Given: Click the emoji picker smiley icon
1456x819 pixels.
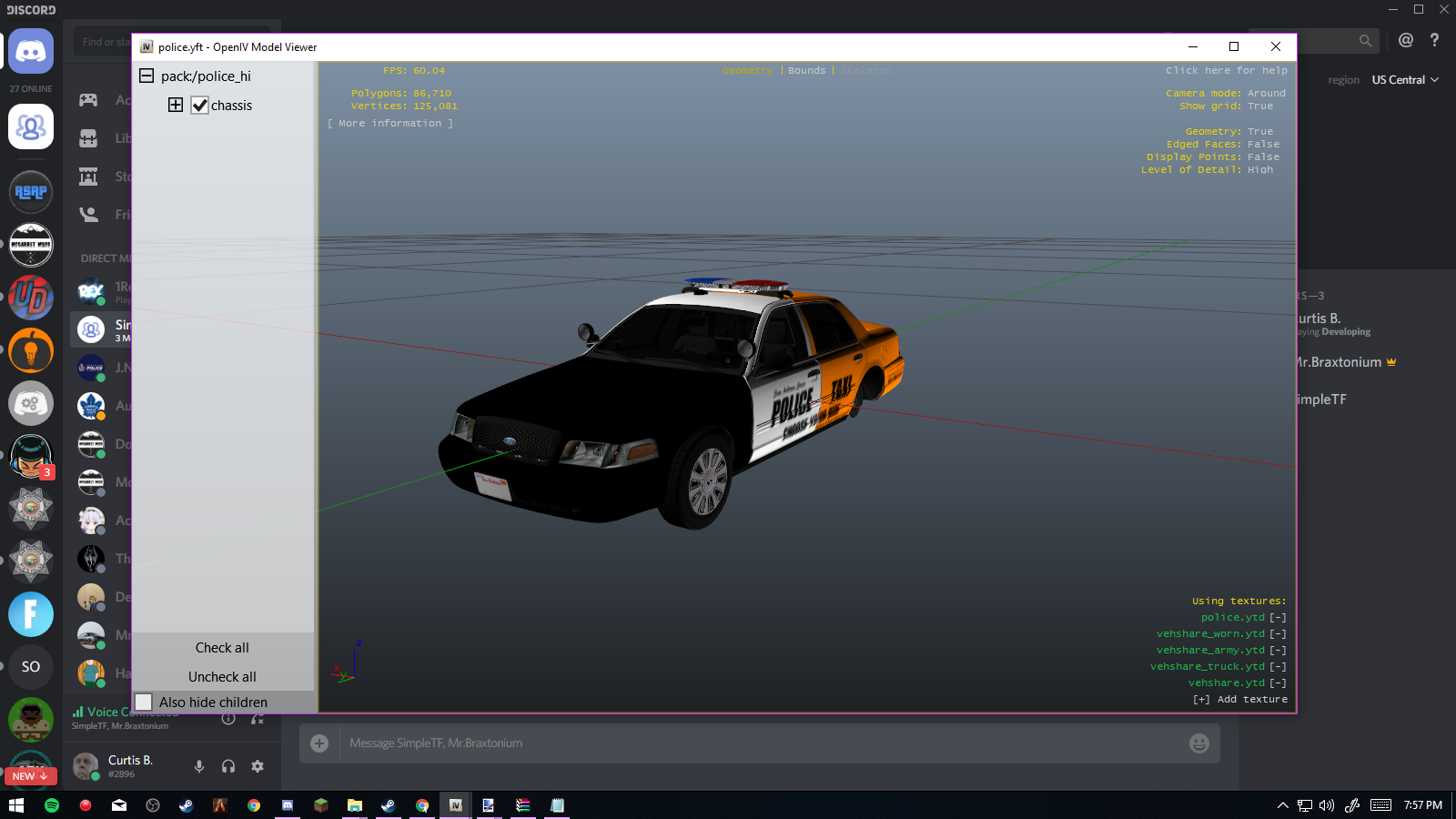Looking at the screenshot, I should click(x=1199, y=743).
